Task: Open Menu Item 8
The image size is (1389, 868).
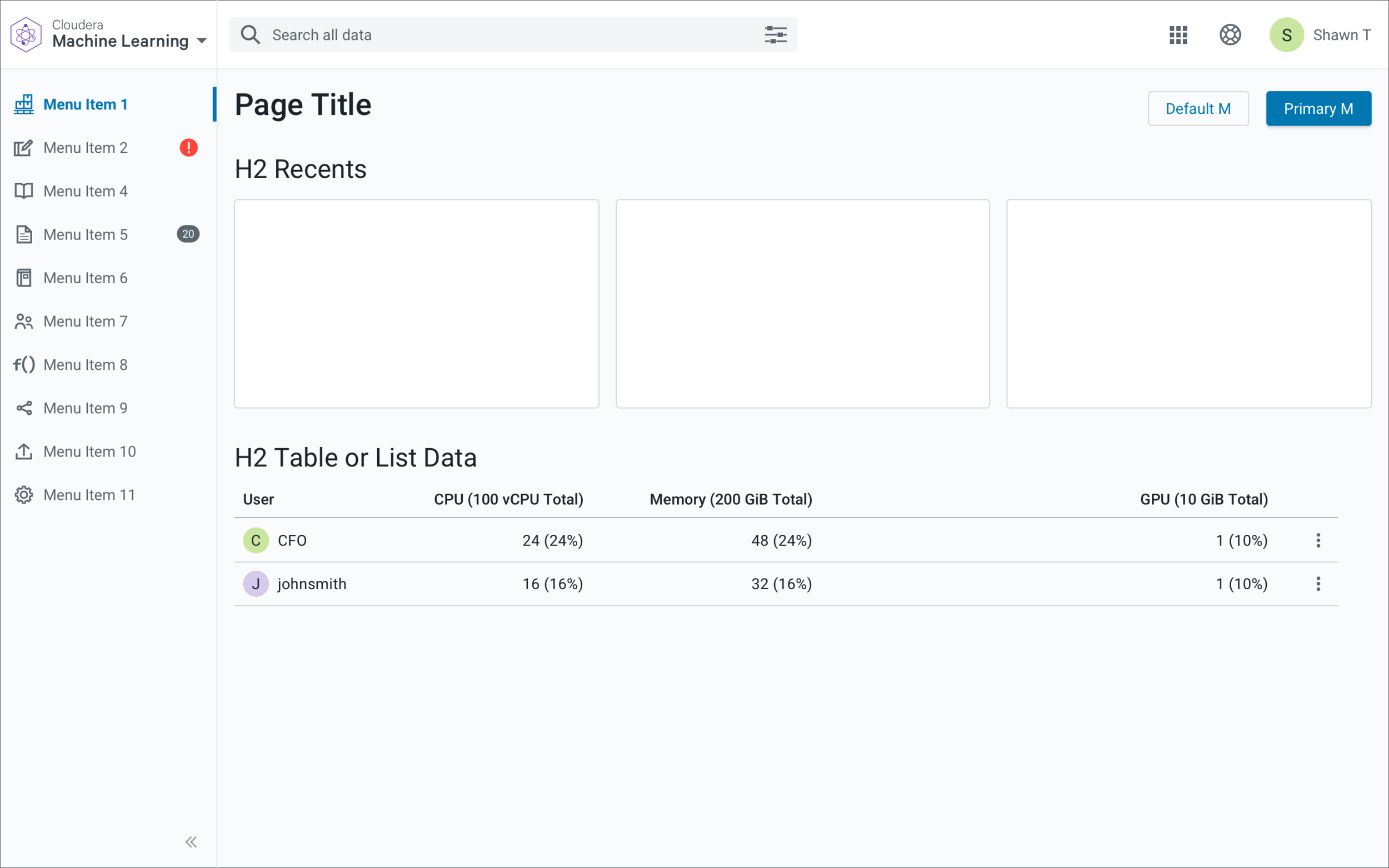Action: click(x=86, y=364)
